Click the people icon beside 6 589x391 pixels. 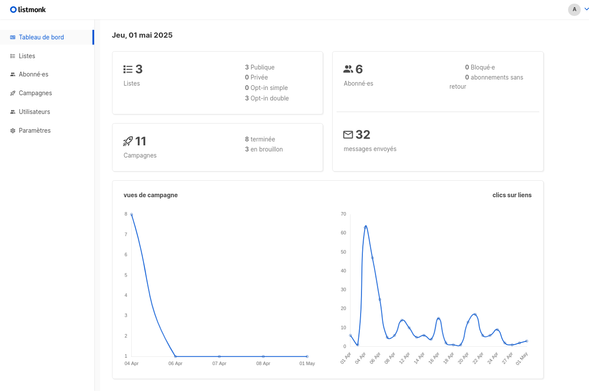coord(348,69)
